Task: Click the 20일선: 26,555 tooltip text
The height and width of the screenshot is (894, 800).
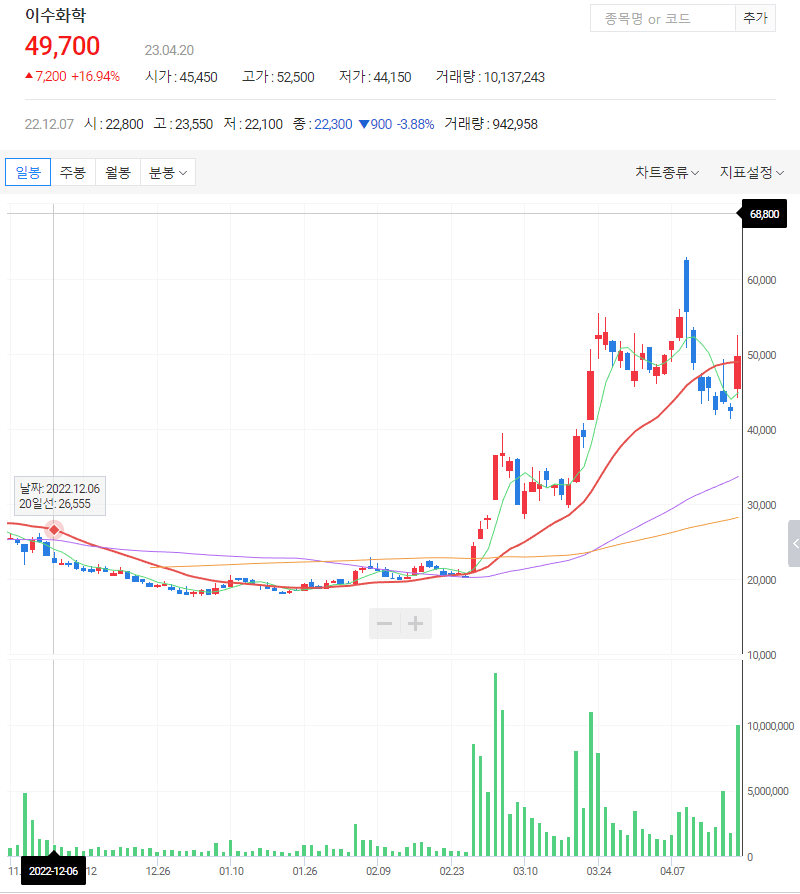Action: click(55, 504)
